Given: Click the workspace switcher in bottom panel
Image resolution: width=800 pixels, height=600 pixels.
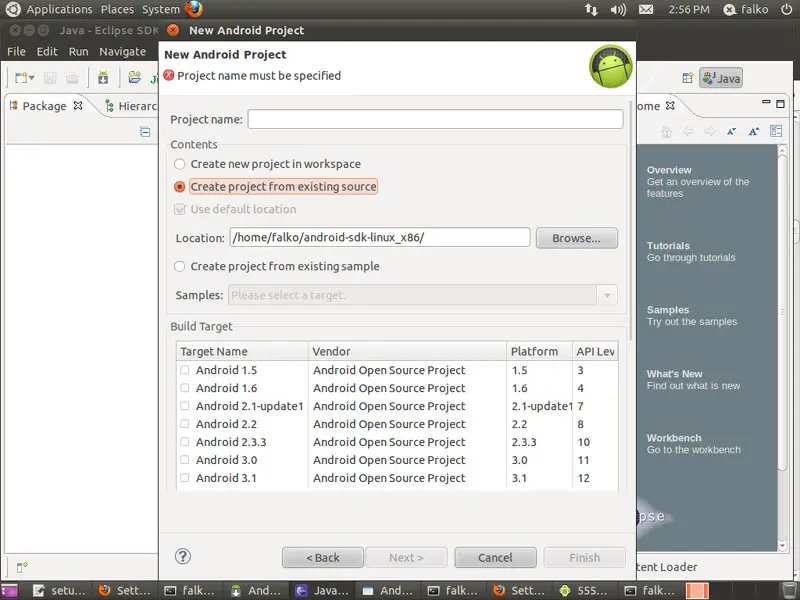Looking at the screenshot, I should coord(697,590).
